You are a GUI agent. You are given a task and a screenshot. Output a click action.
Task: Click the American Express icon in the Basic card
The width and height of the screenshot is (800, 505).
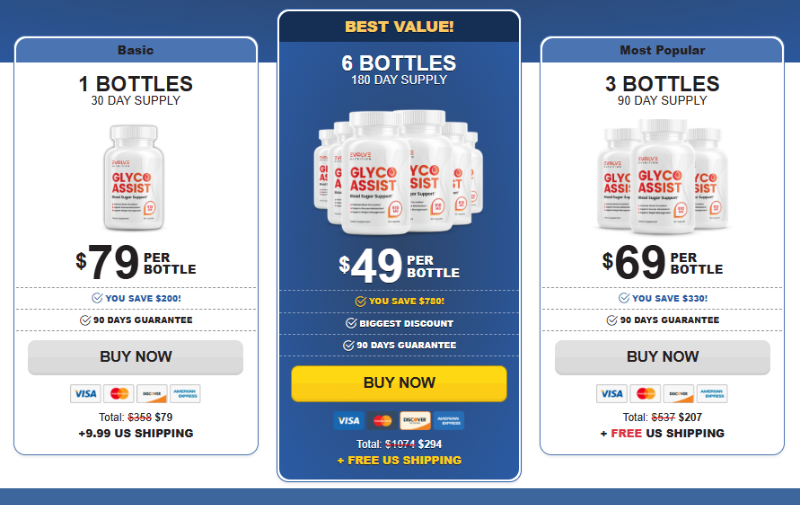point(185,394)
